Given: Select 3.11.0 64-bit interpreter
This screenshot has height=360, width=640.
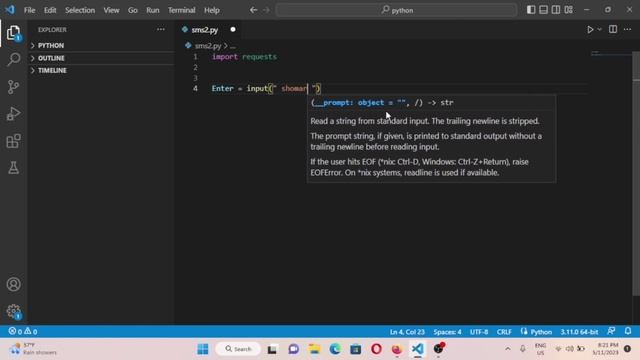Looking at the screenshot, I should pos(579,332).
